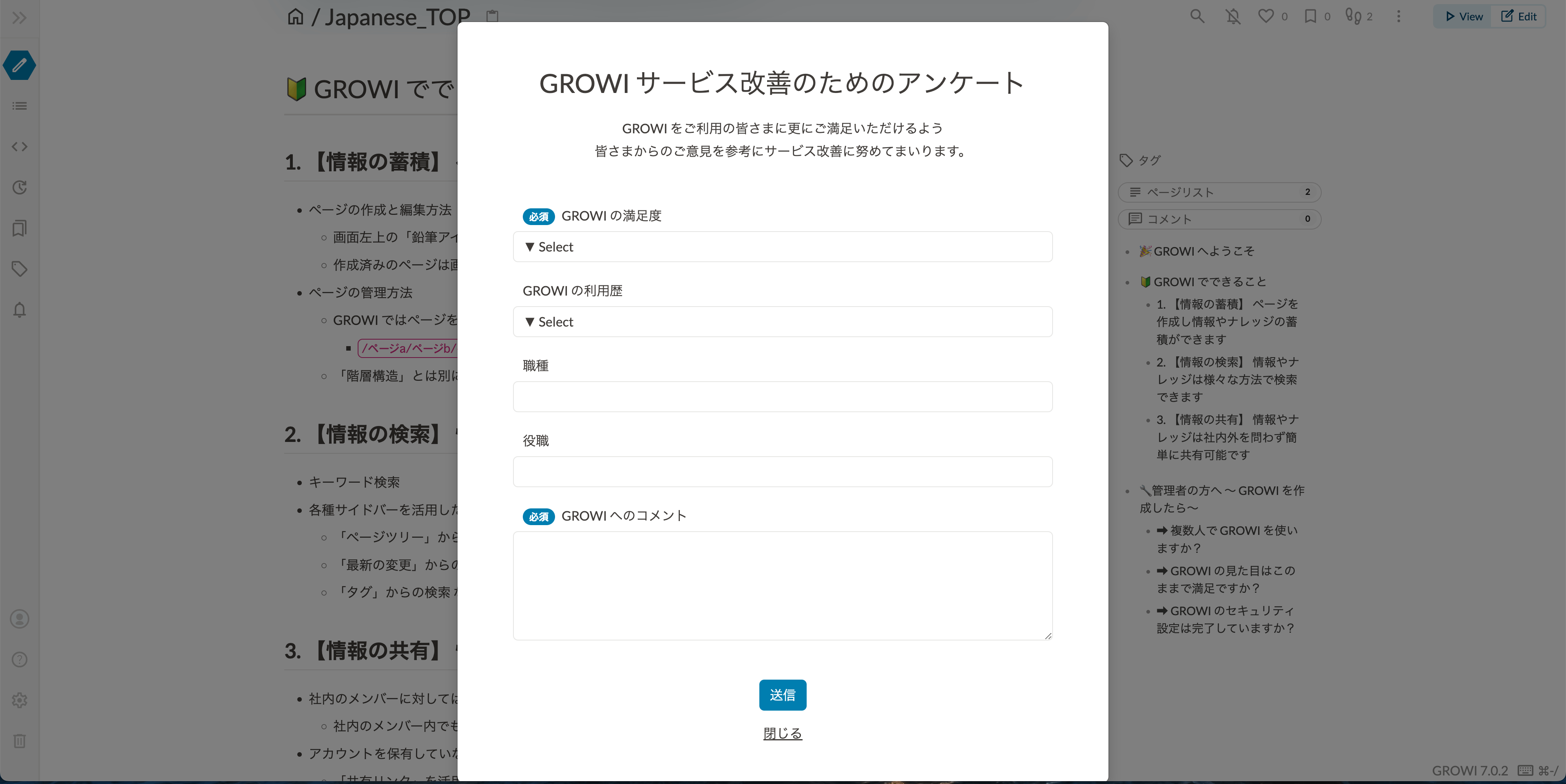Open the ページリスト button
The image size is (1566, 784).
click(1219, 192)
